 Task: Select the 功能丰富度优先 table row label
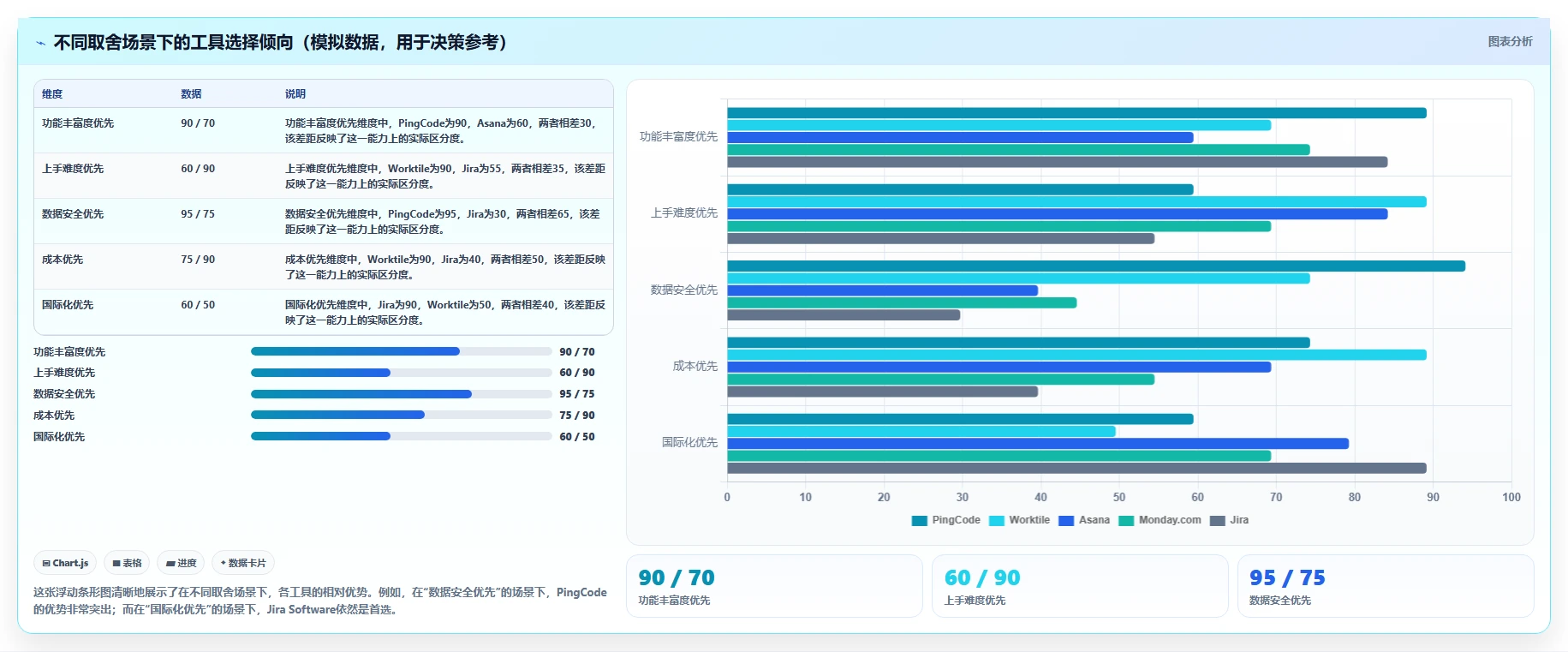point(78,123)
